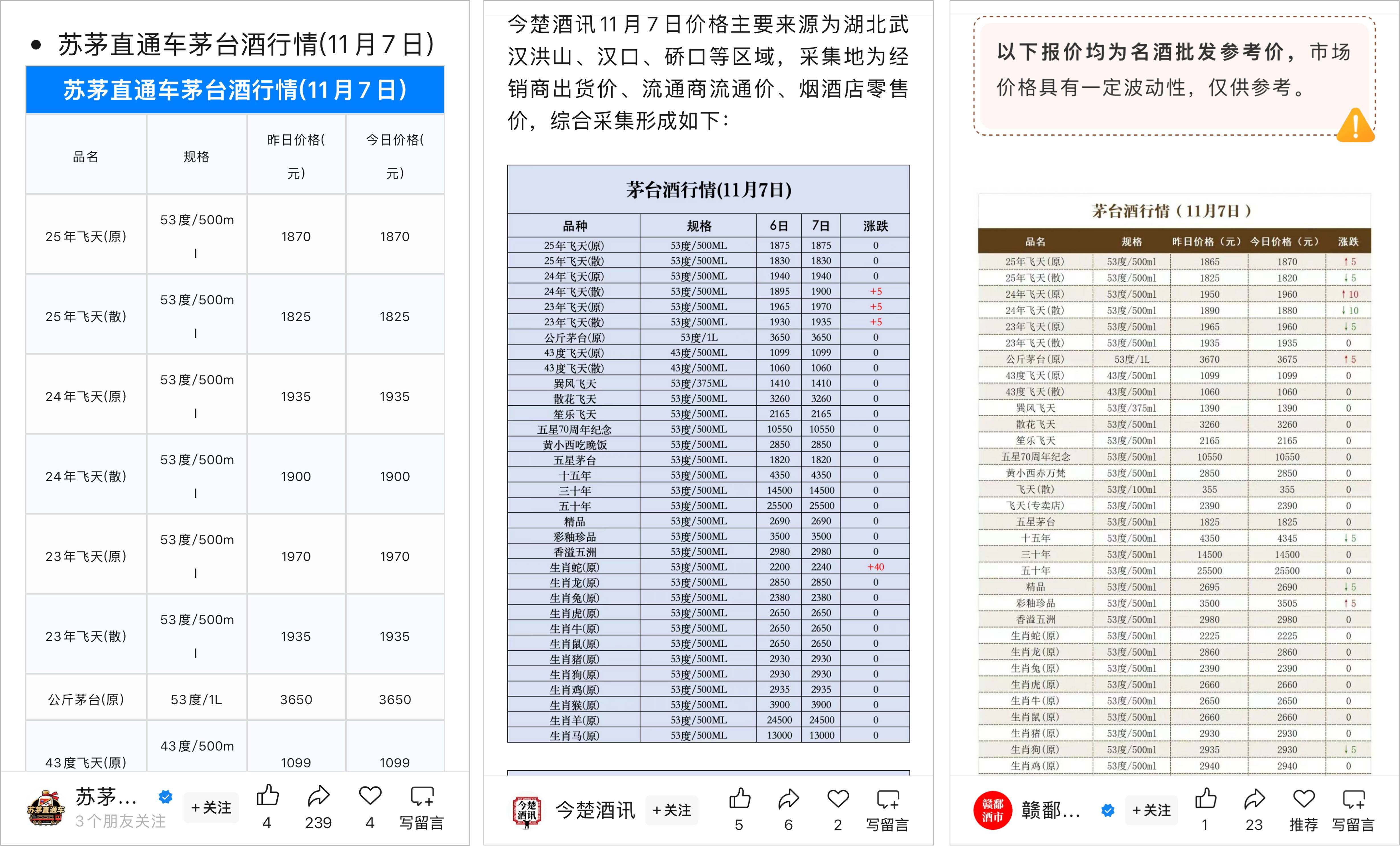Tap share arrow showing 23

[x=1254, y=798]
